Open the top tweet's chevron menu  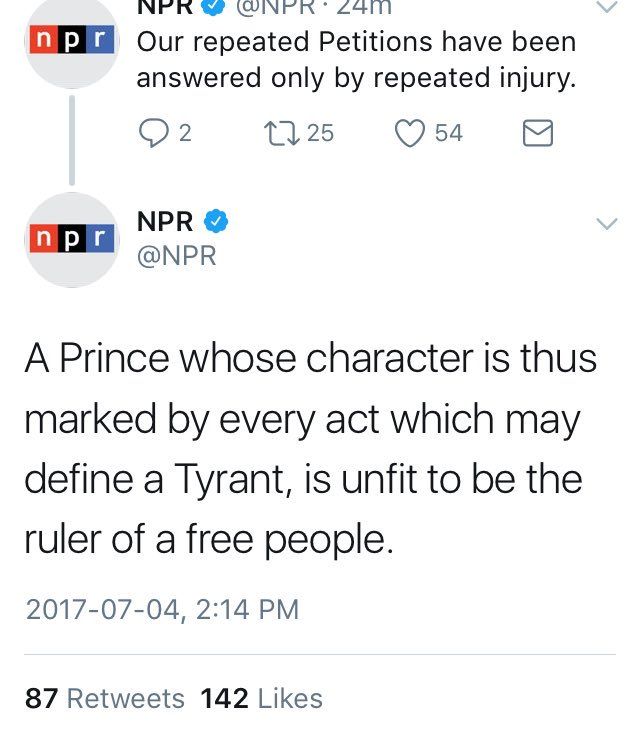click(x=607, y=8)
